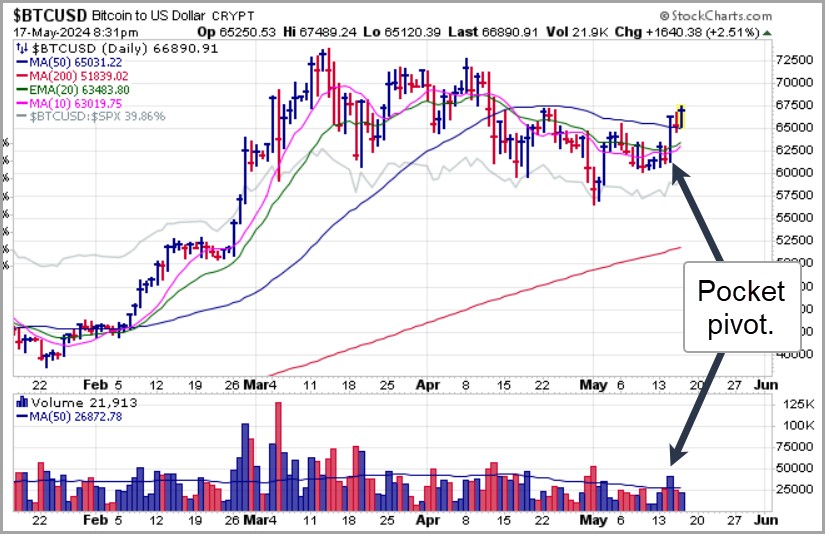Click the red line swatch for MA(200)

click(x=22, y=76)
